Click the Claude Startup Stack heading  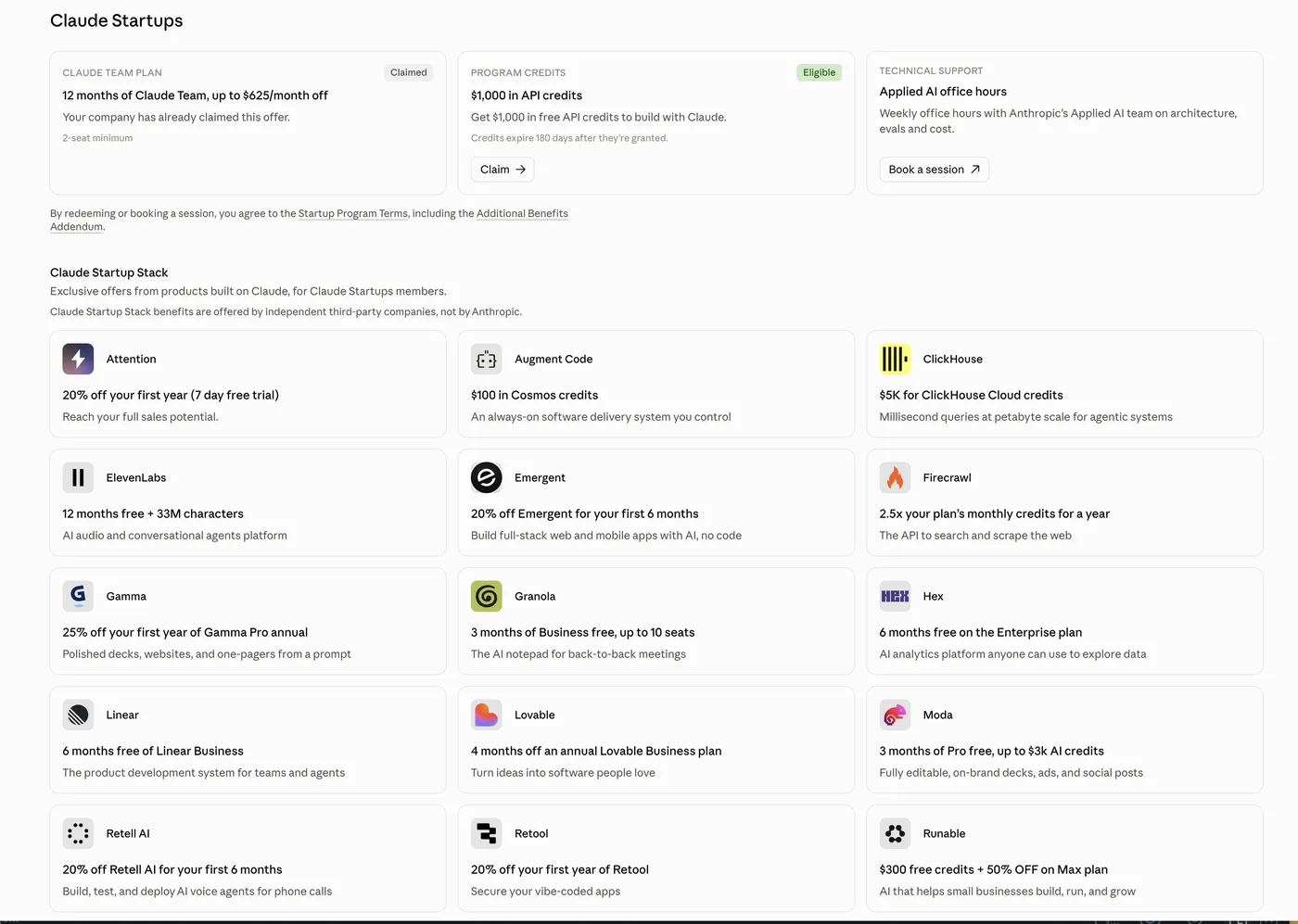[x=108, y=272]
